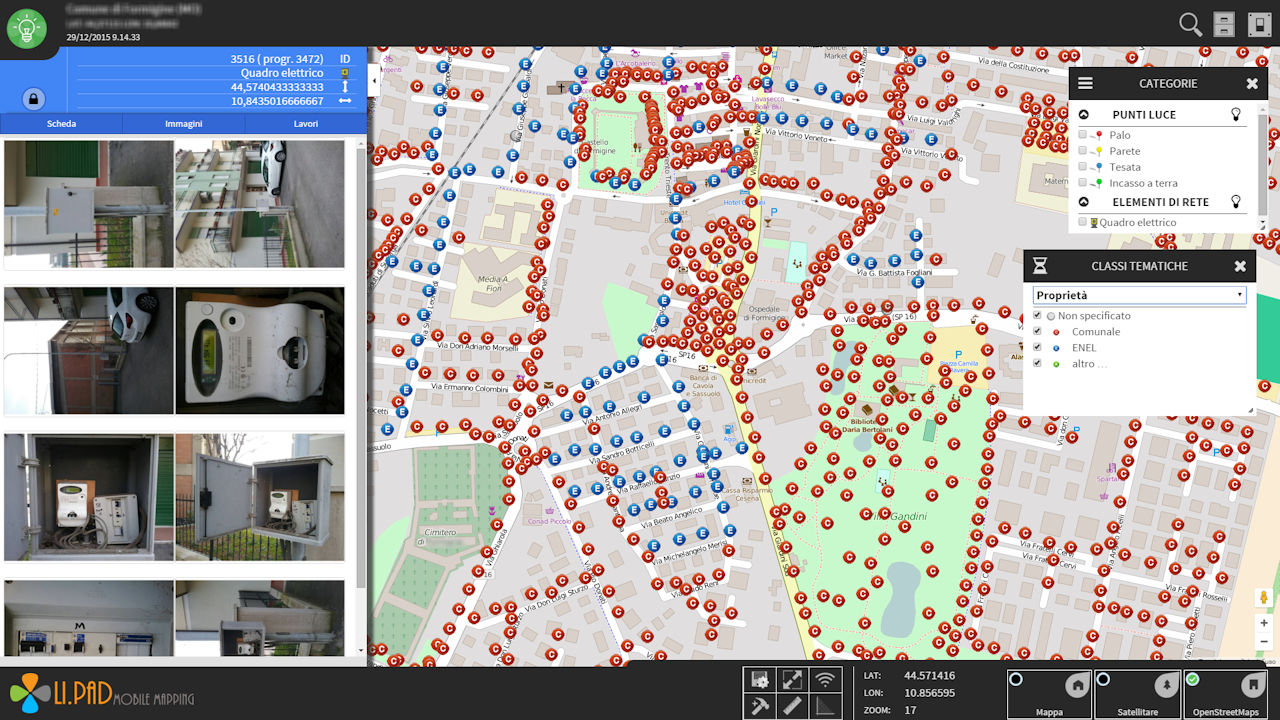Click the wifi signal icon in the bottom toolbar
1280x720 pixels.
pos(824,681)
